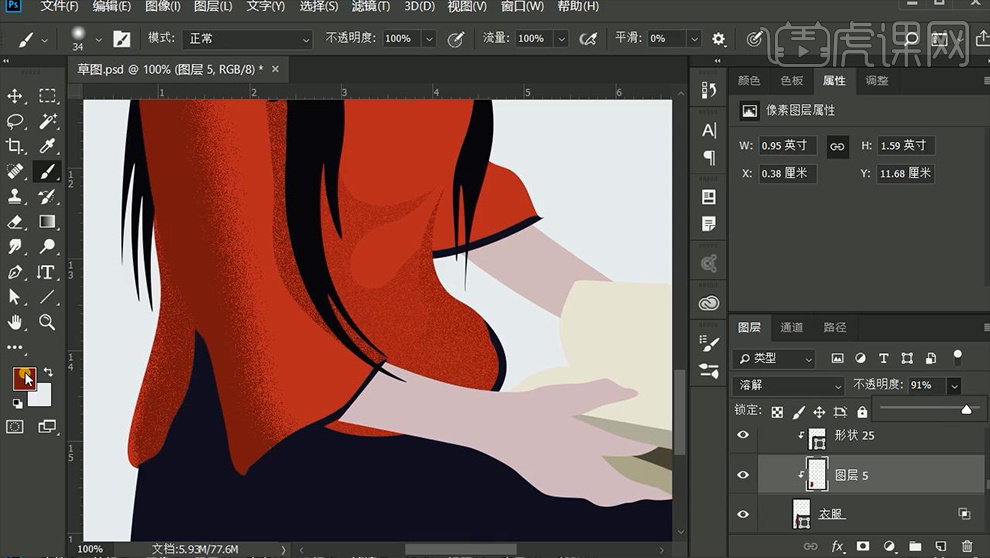Click the foreground color swatch
Viewport: 990px width, 558px height.
click(23, 378)
